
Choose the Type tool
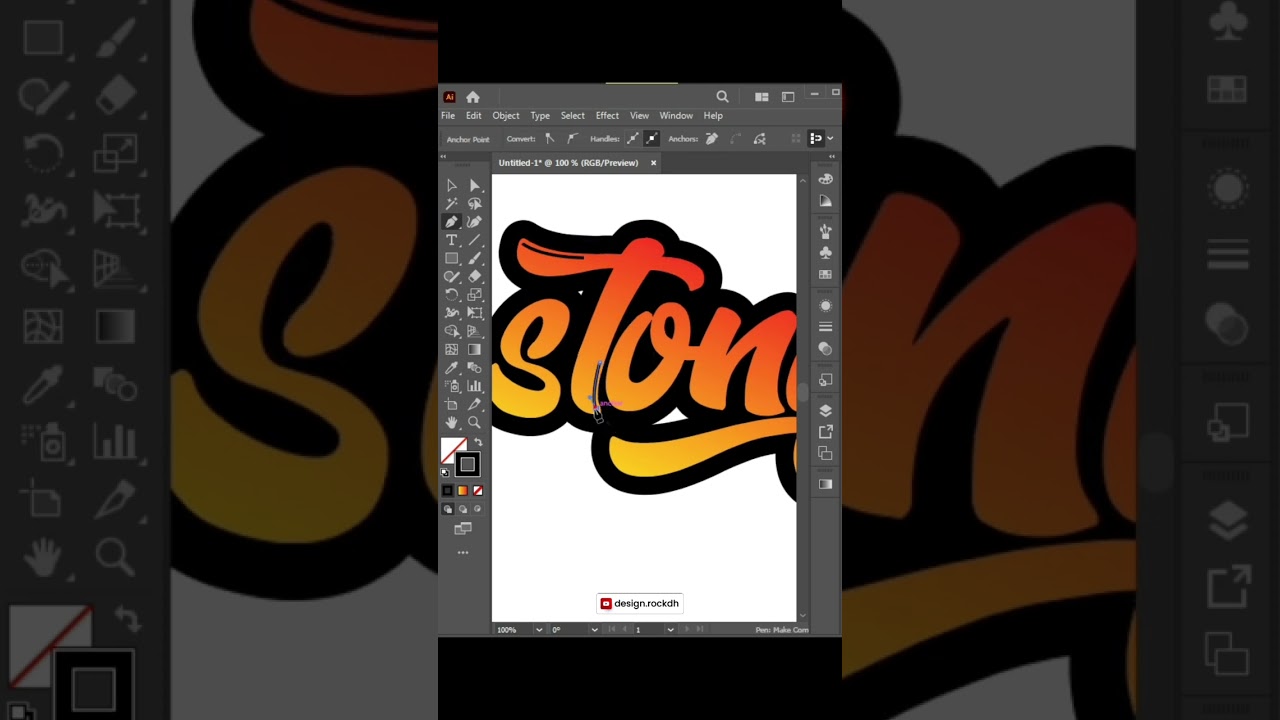coord(452,240)
